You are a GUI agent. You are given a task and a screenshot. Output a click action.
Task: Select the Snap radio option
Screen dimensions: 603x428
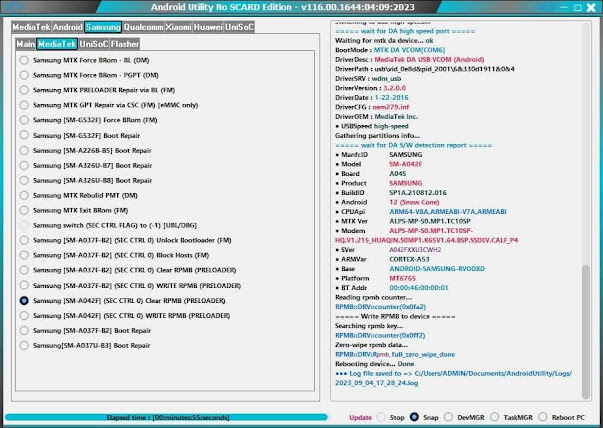(414, 417)
